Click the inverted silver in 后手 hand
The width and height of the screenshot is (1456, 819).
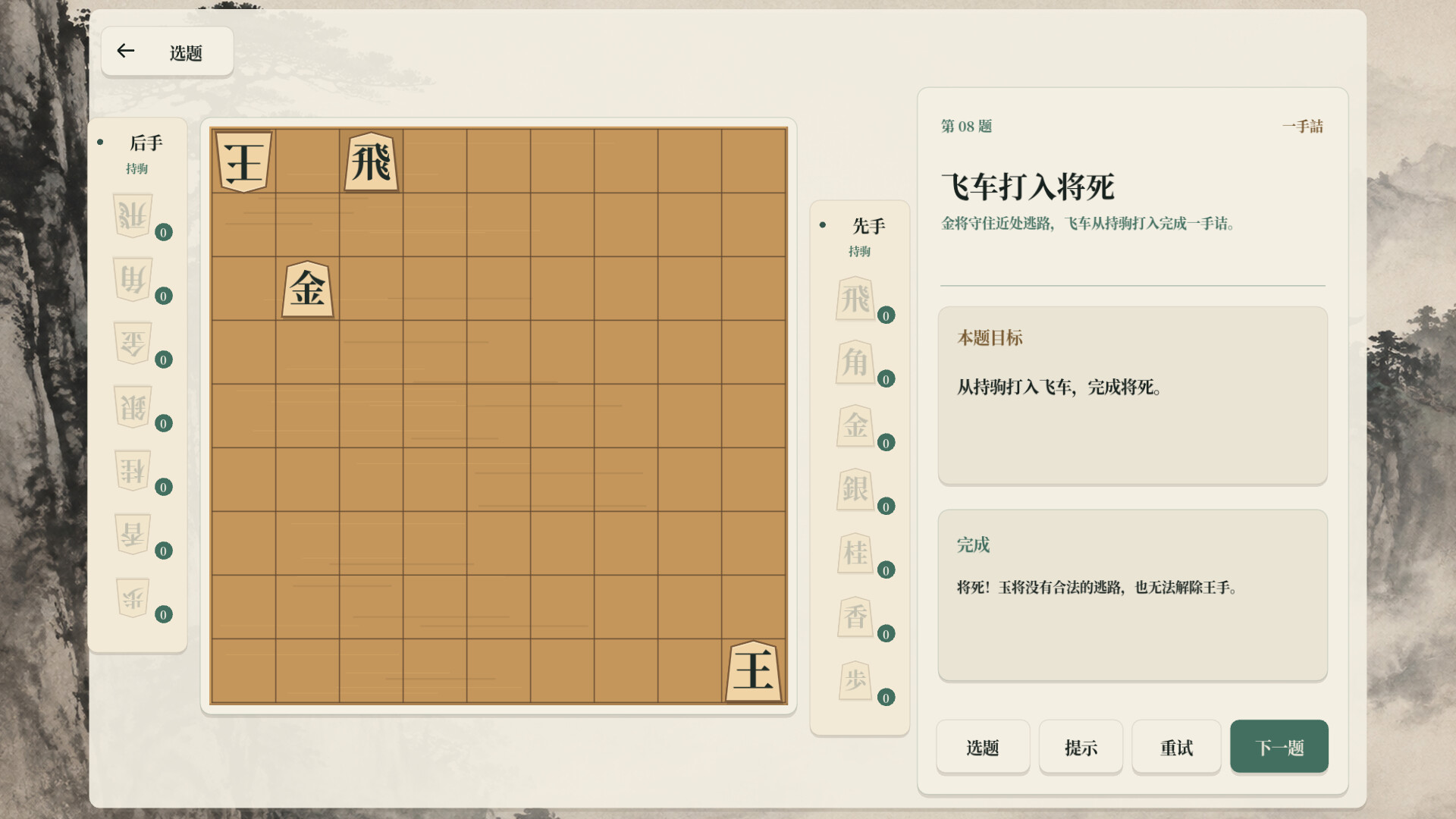133,407
